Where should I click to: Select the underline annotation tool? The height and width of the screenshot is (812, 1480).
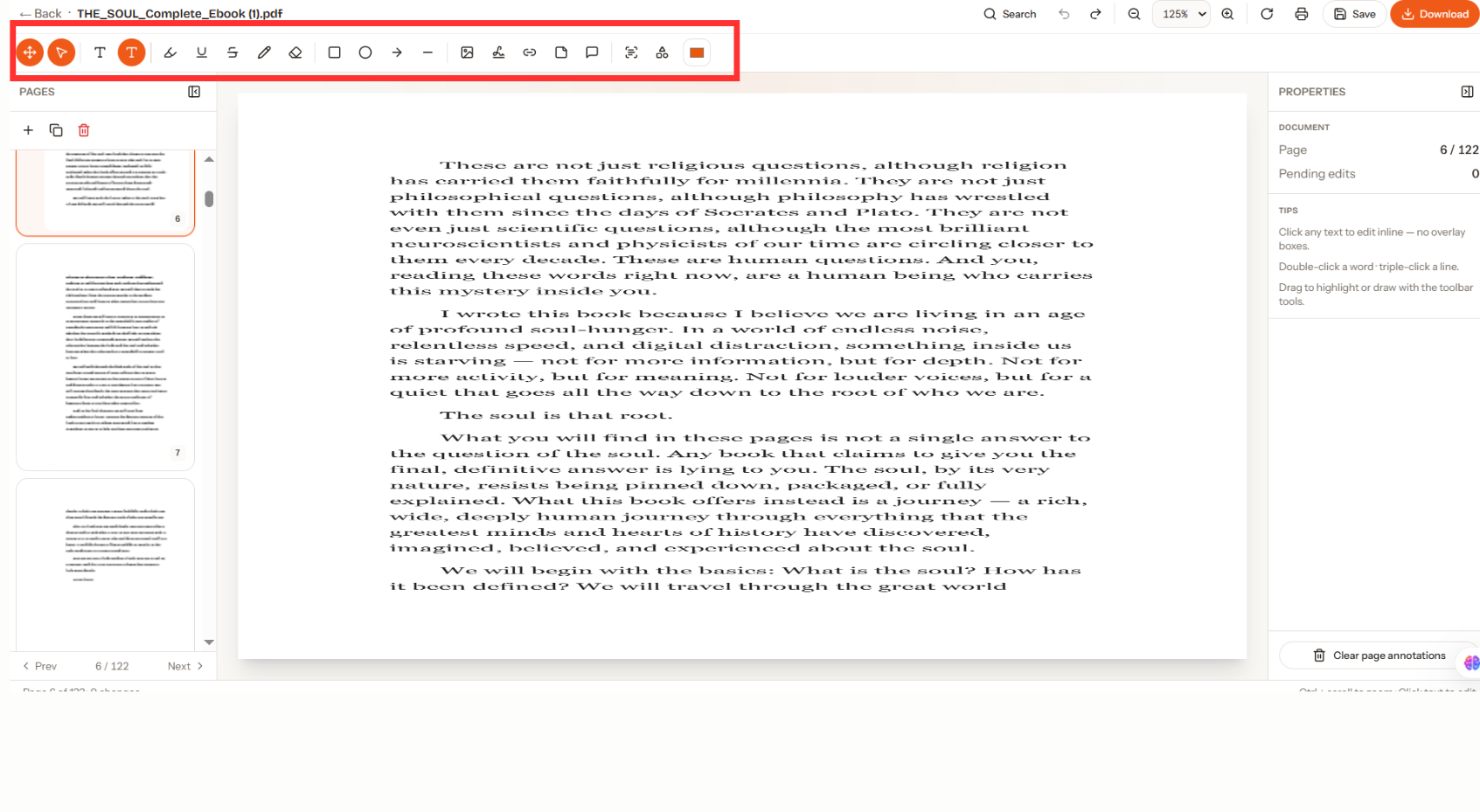pyautogui.click(x=202, y=52)
